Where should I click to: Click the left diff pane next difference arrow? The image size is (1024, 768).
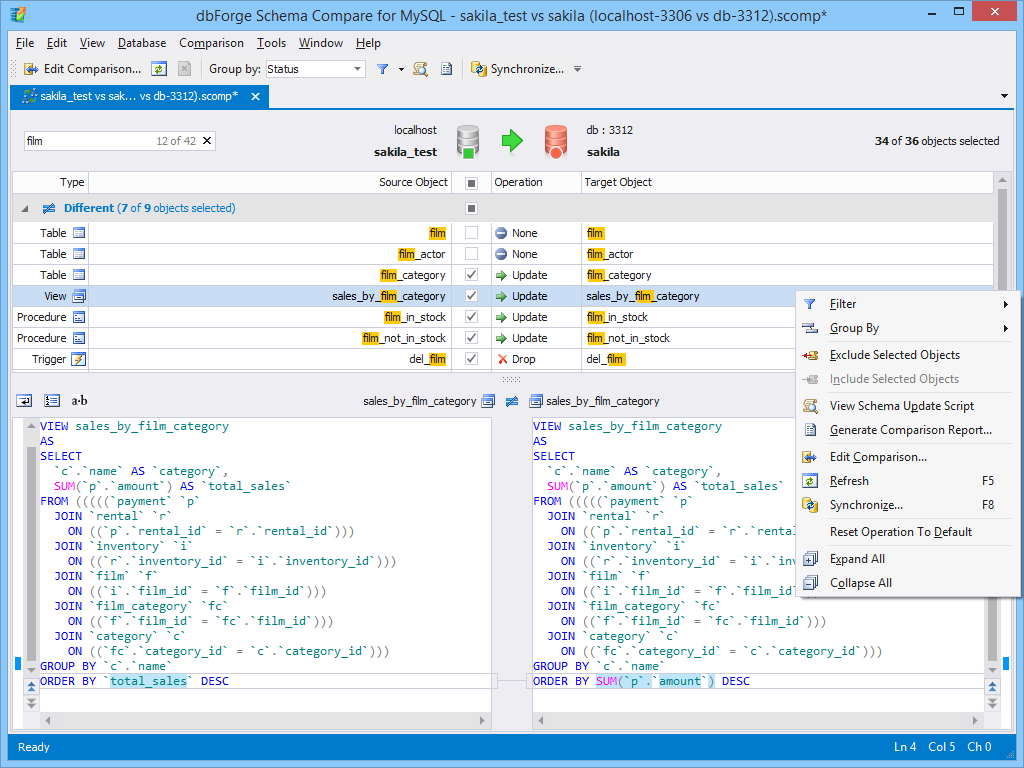tap(31, 703)
